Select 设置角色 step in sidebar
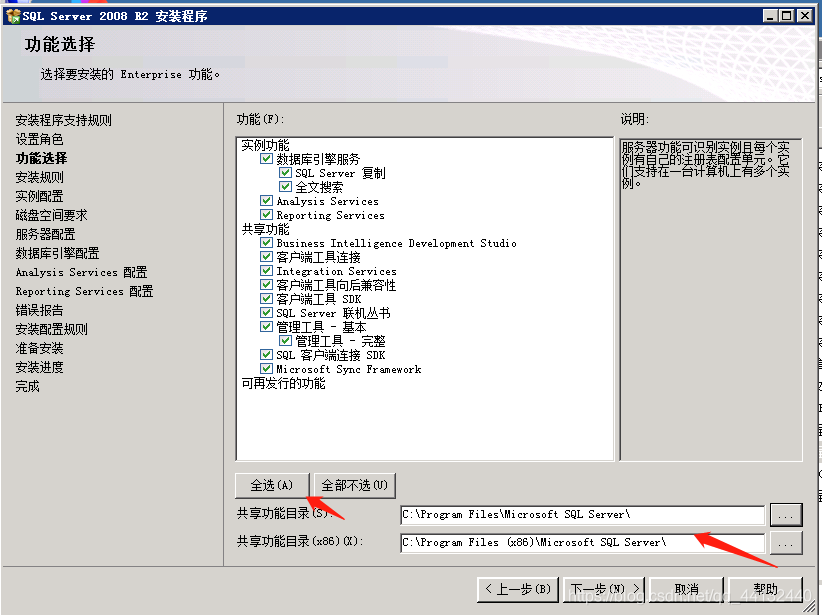 pos(39,139)
